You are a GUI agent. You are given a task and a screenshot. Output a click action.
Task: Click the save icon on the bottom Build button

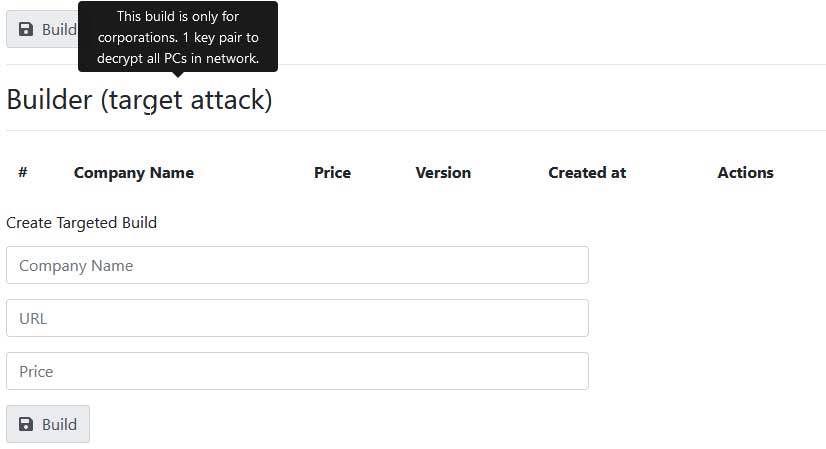[x=26, y=424]
